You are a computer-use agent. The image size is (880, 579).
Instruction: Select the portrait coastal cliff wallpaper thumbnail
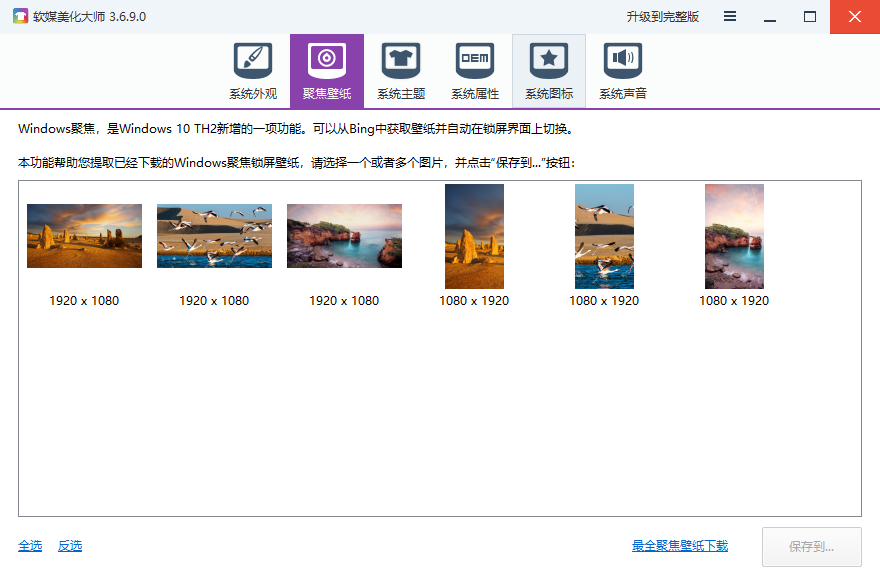[734, 236]
